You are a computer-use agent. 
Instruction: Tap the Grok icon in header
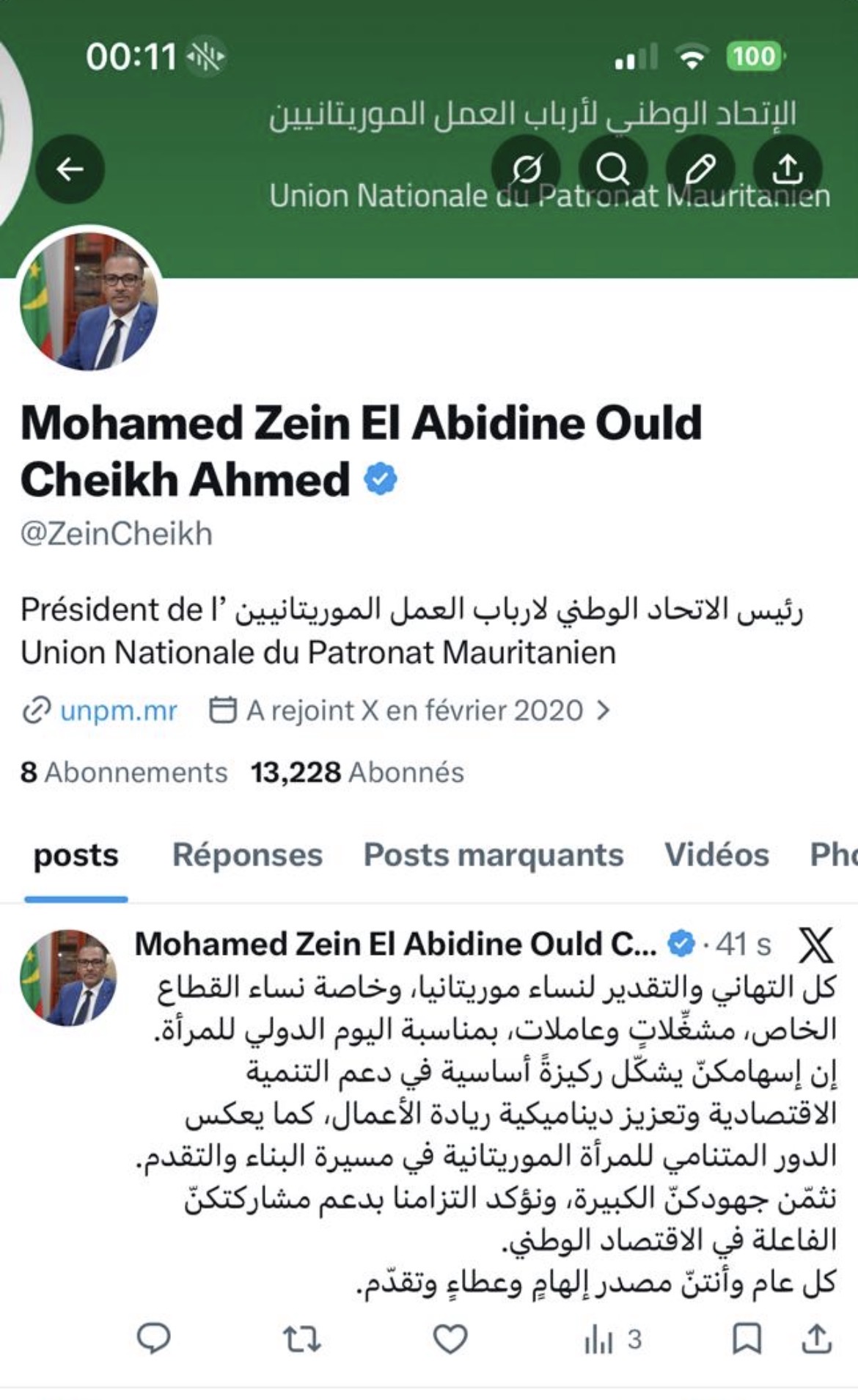click(526, 169)
